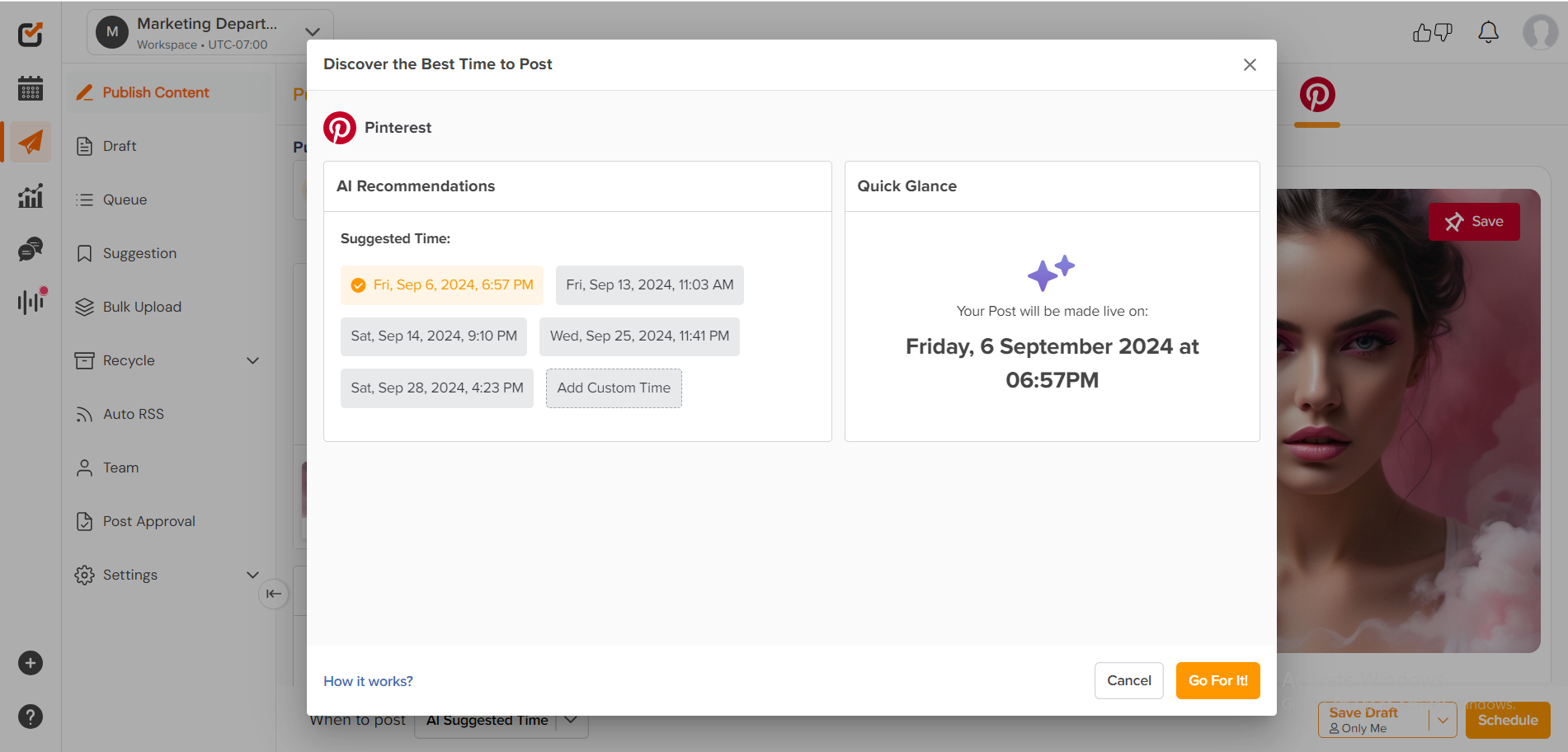Choose Wed, Sep 25, 2024, 11:41 PM slot

coord(639,336)
